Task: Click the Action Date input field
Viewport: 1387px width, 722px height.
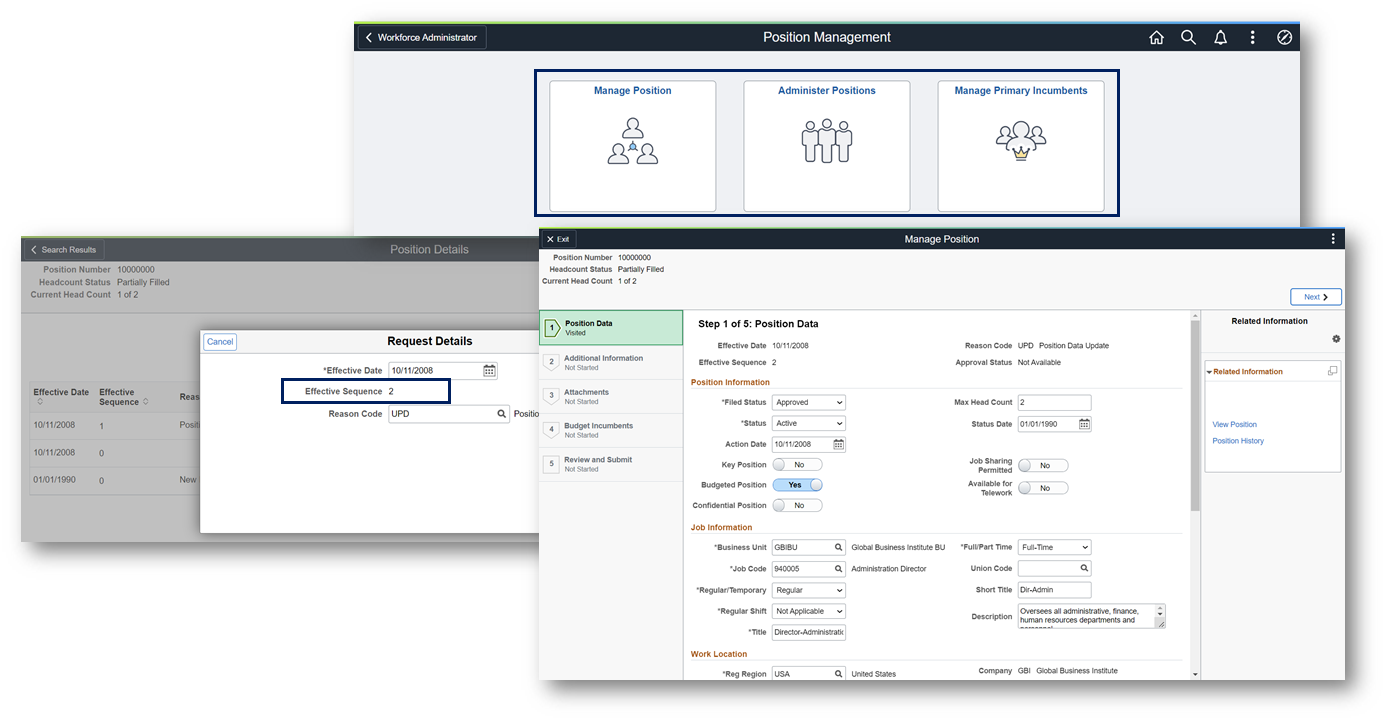Action: (x=803, y=444)
